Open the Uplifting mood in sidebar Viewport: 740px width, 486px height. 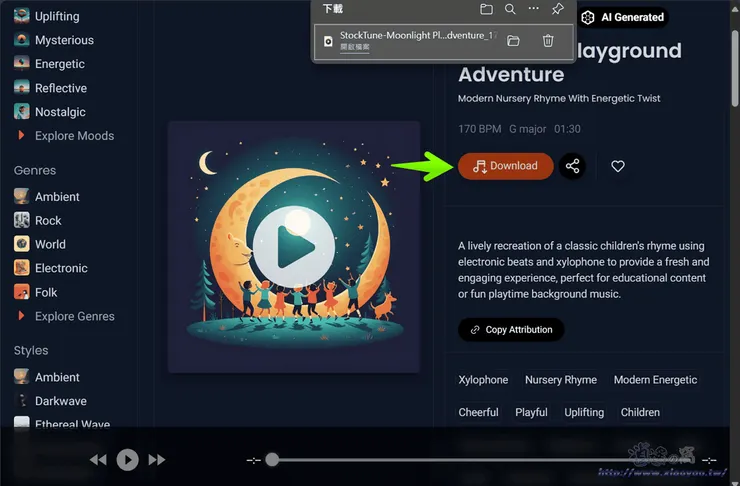pos(47,16)
